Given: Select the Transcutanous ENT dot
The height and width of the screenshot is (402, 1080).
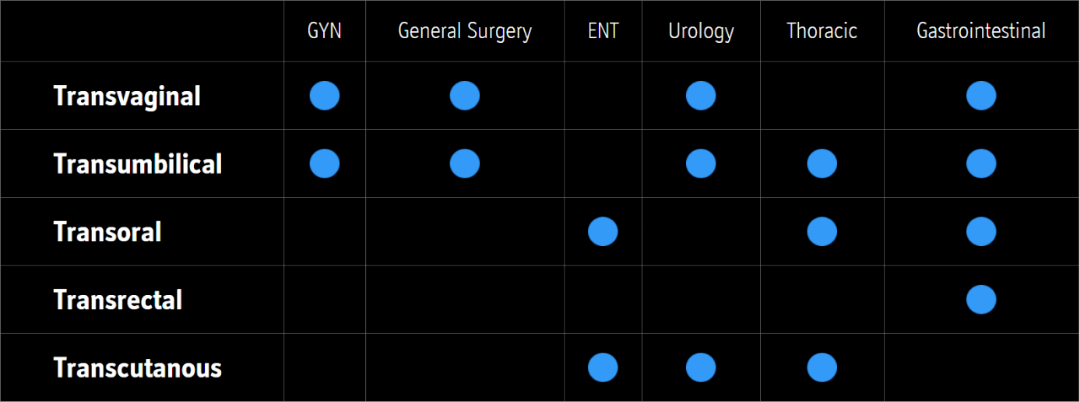Looking at the screenshot, I should coord(603,368).
